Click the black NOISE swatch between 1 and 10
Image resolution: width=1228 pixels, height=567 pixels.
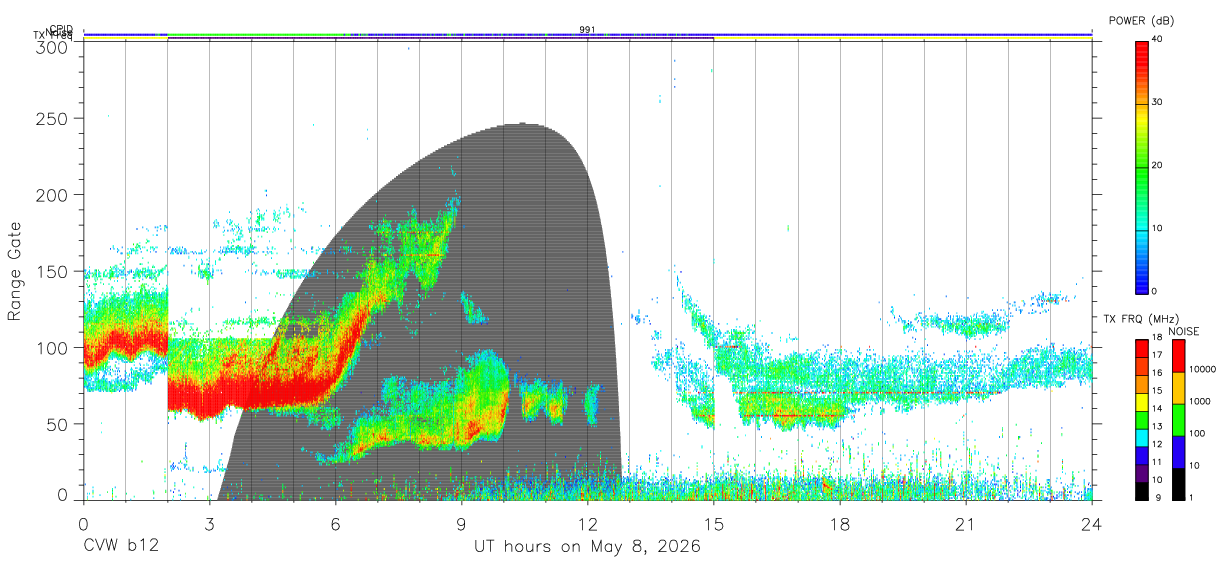coord(1179,484)
